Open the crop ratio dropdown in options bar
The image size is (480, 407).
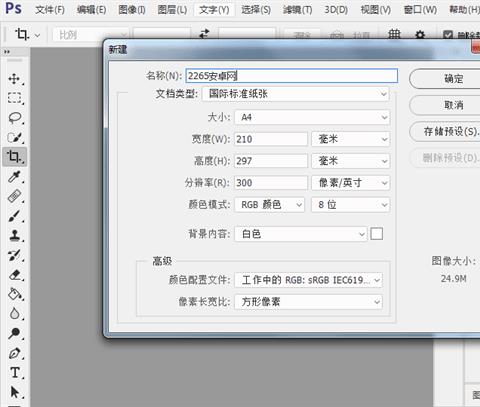pyautogui.click(x=90, y=35)
